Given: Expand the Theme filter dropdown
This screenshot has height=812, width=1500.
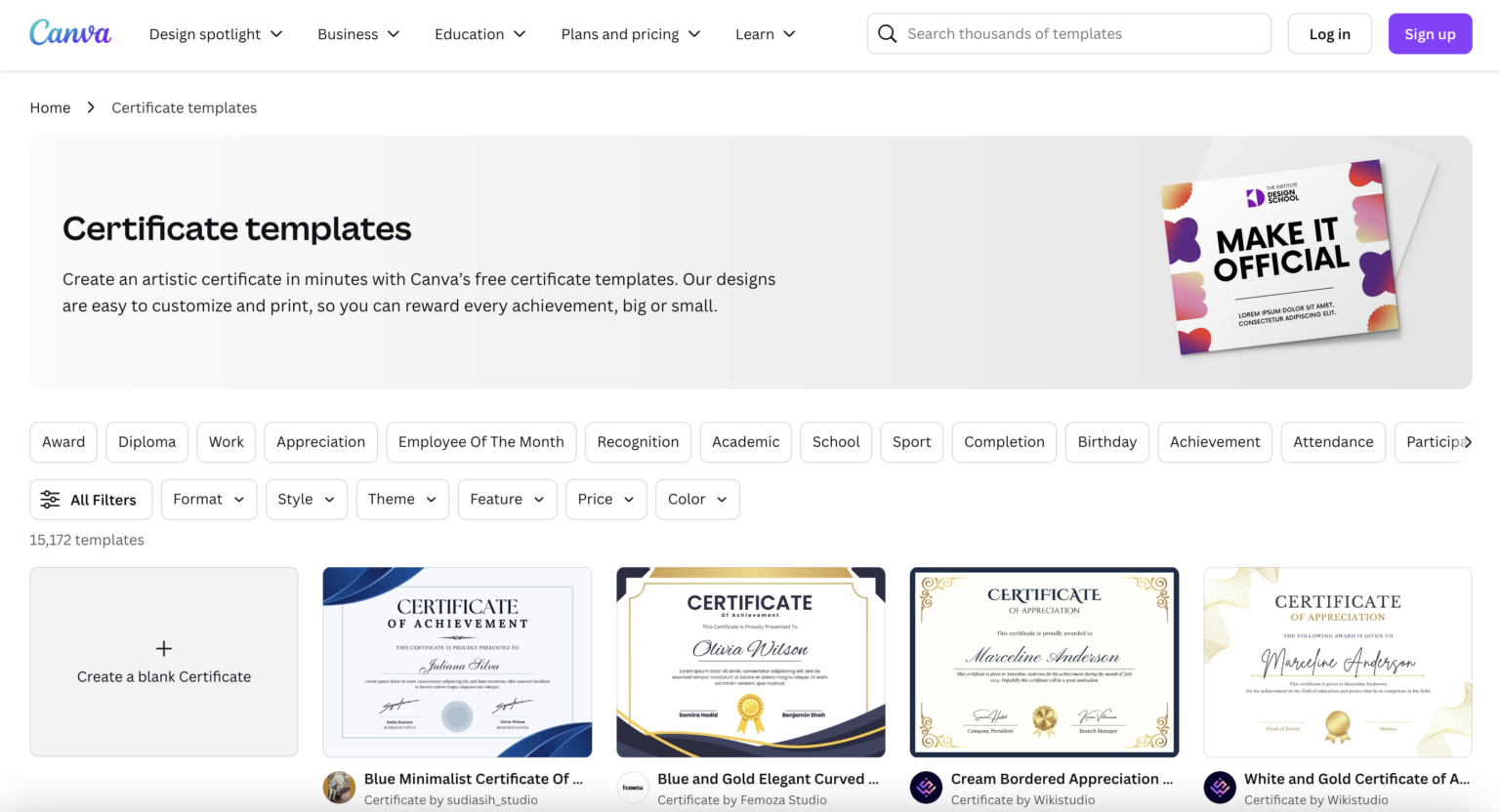Looking at the screenshot, I should click(x=401, y=499).
